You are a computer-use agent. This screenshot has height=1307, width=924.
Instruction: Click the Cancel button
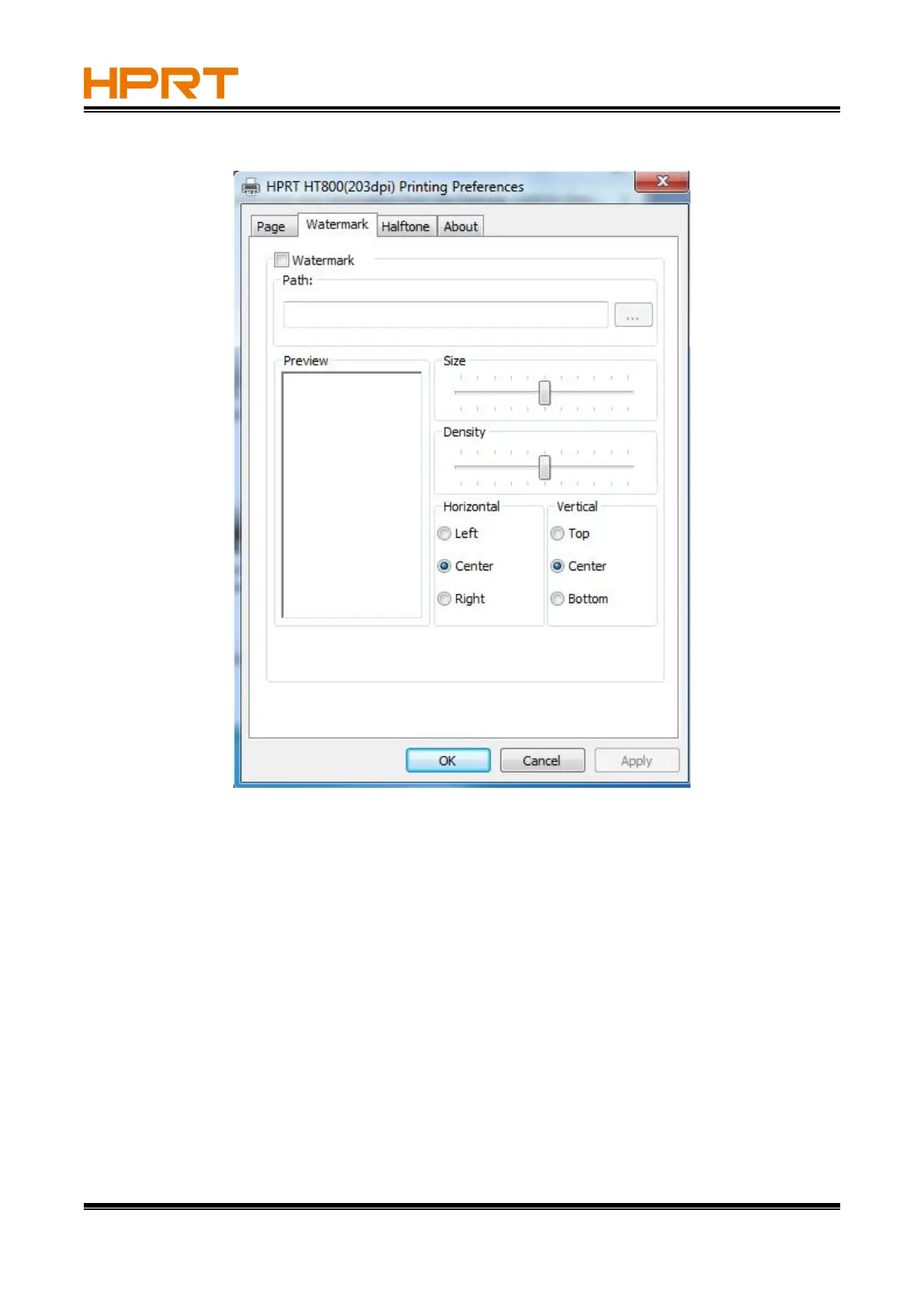[542, 761]
